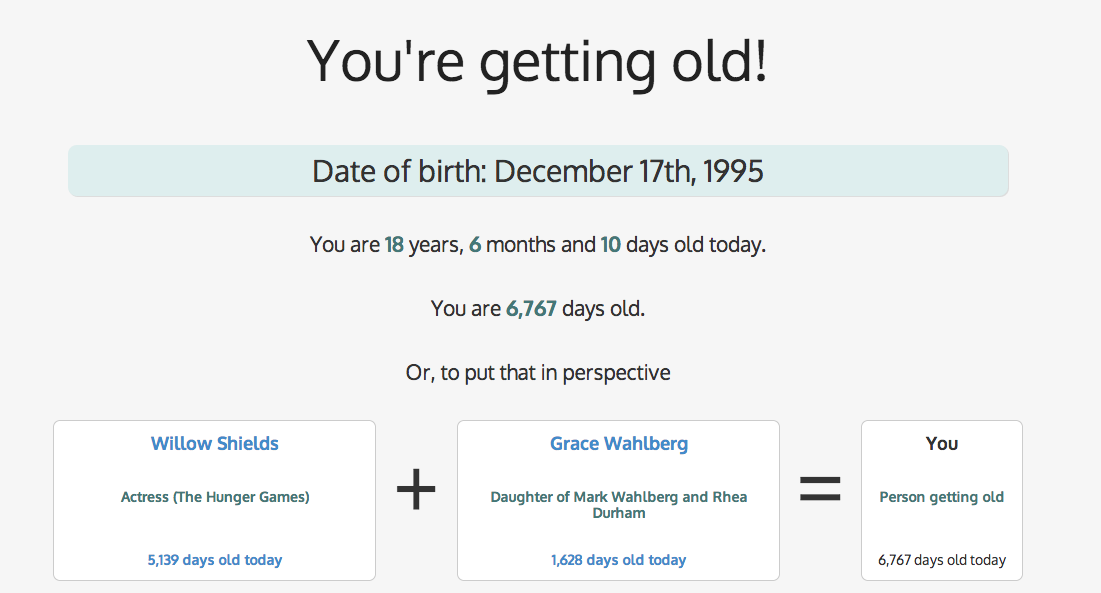The width and height of the screenshot is (1101, 593).
Task: Click the highlighted 6 months number
Action: click(x=475, y=244)
